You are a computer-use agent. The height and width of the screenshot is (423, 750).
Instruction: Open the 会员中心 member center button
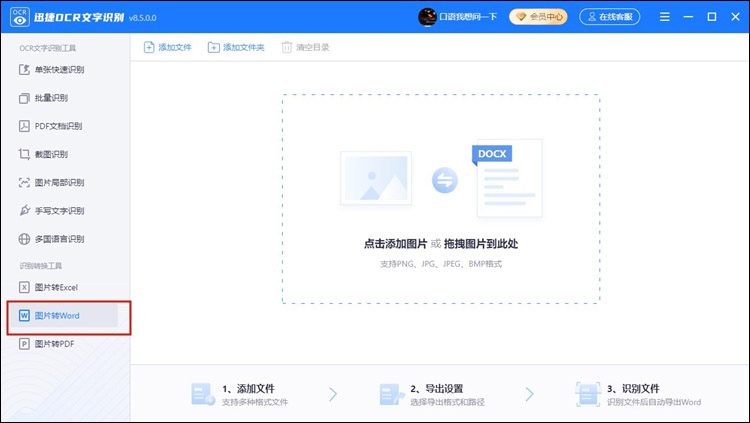click(x=538, y=17)
